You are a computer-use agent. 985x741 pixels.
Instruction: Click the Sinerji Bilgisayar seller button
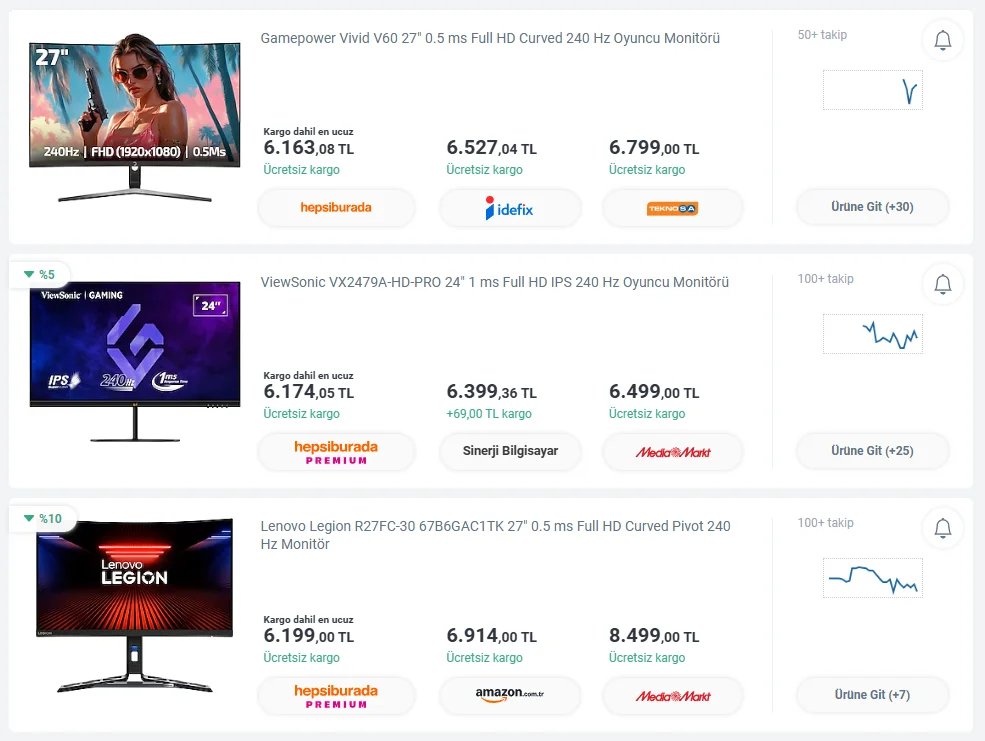pos(510,451)
